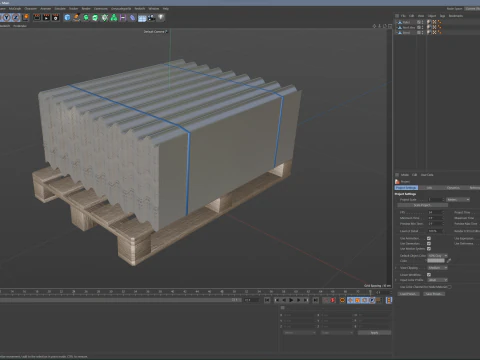This screenshot has width=480, height=360.
Task: Switch to the Dynamics tab
Action: point(453,188)
